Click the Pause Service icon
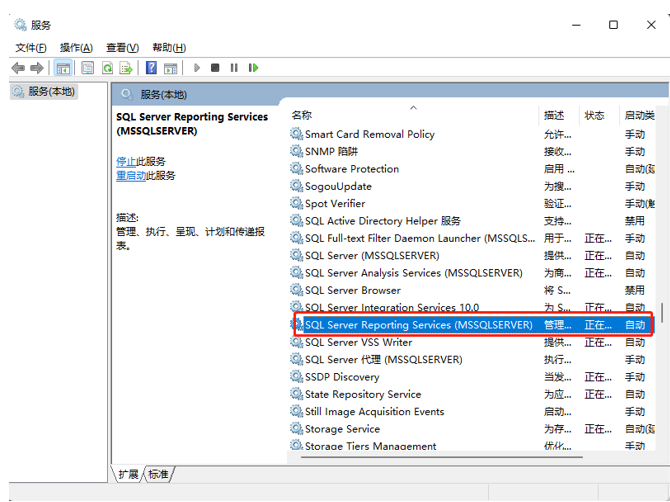Image resolution: width=670 pixels, height=502 pixels. [x=234, y=68]
